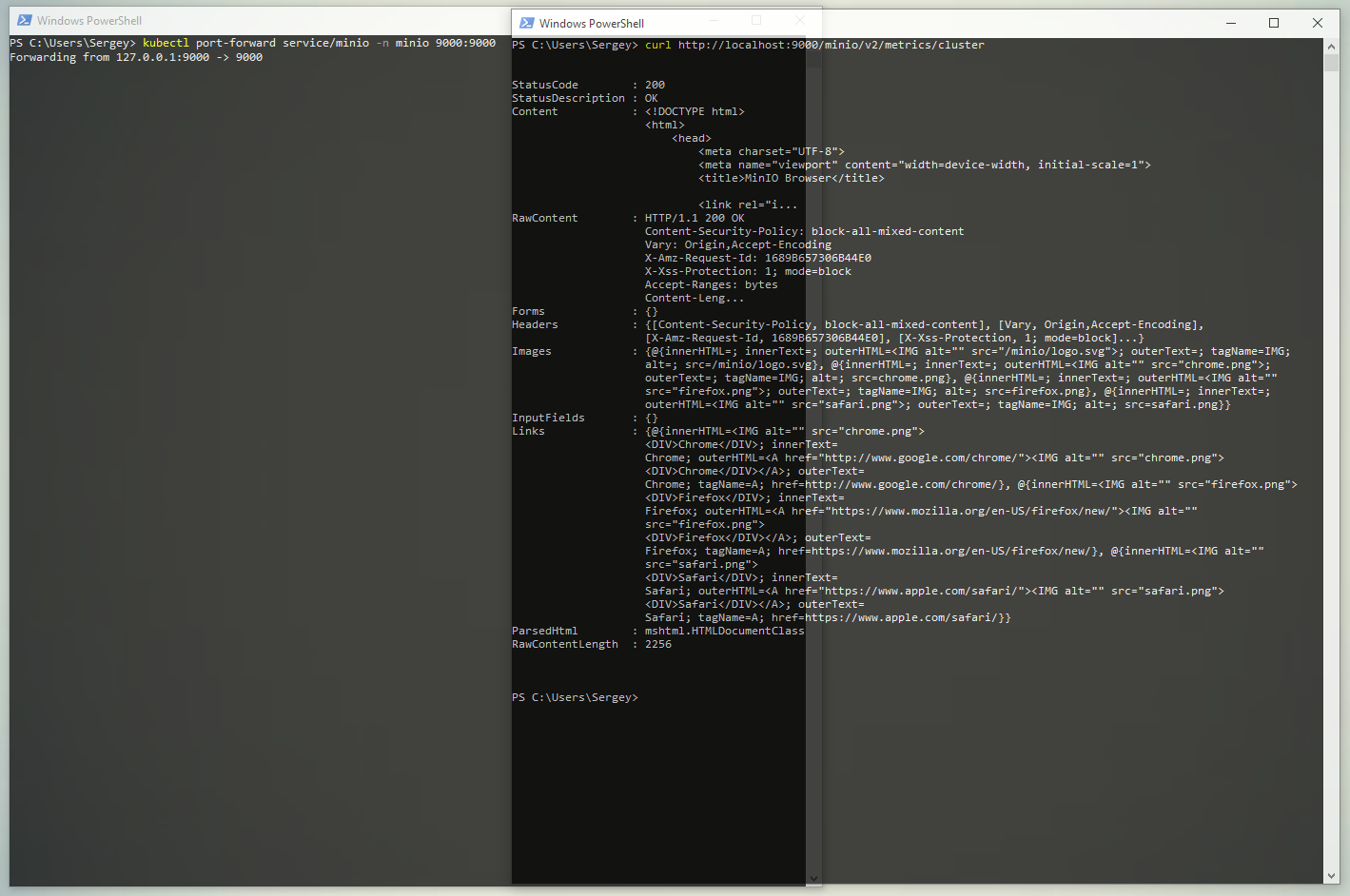Maximize the front Windows PowerShell window
Screen dimensions: 1350x896
point(755,20)
